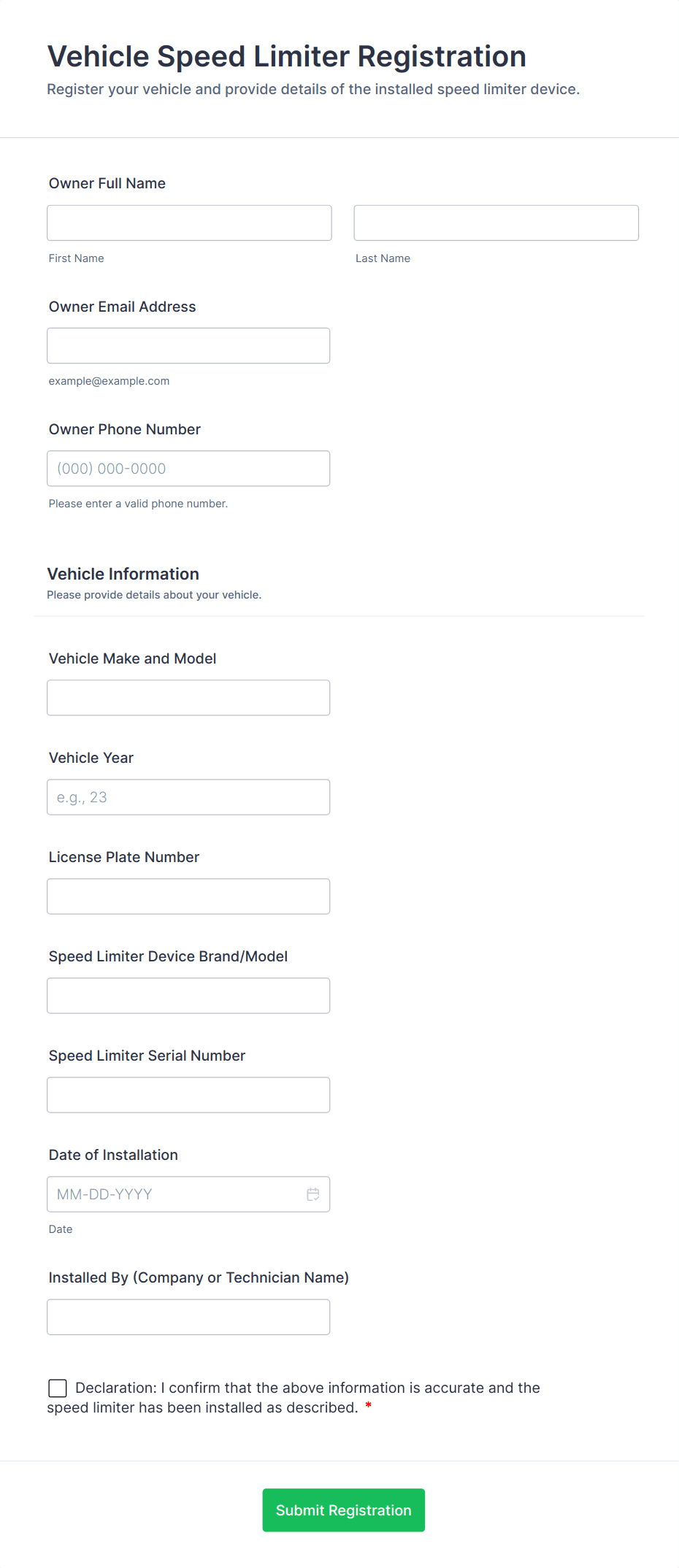Focus the First Name input field
The height and width of the screenshot is (1568, 679).
[189, 223]
